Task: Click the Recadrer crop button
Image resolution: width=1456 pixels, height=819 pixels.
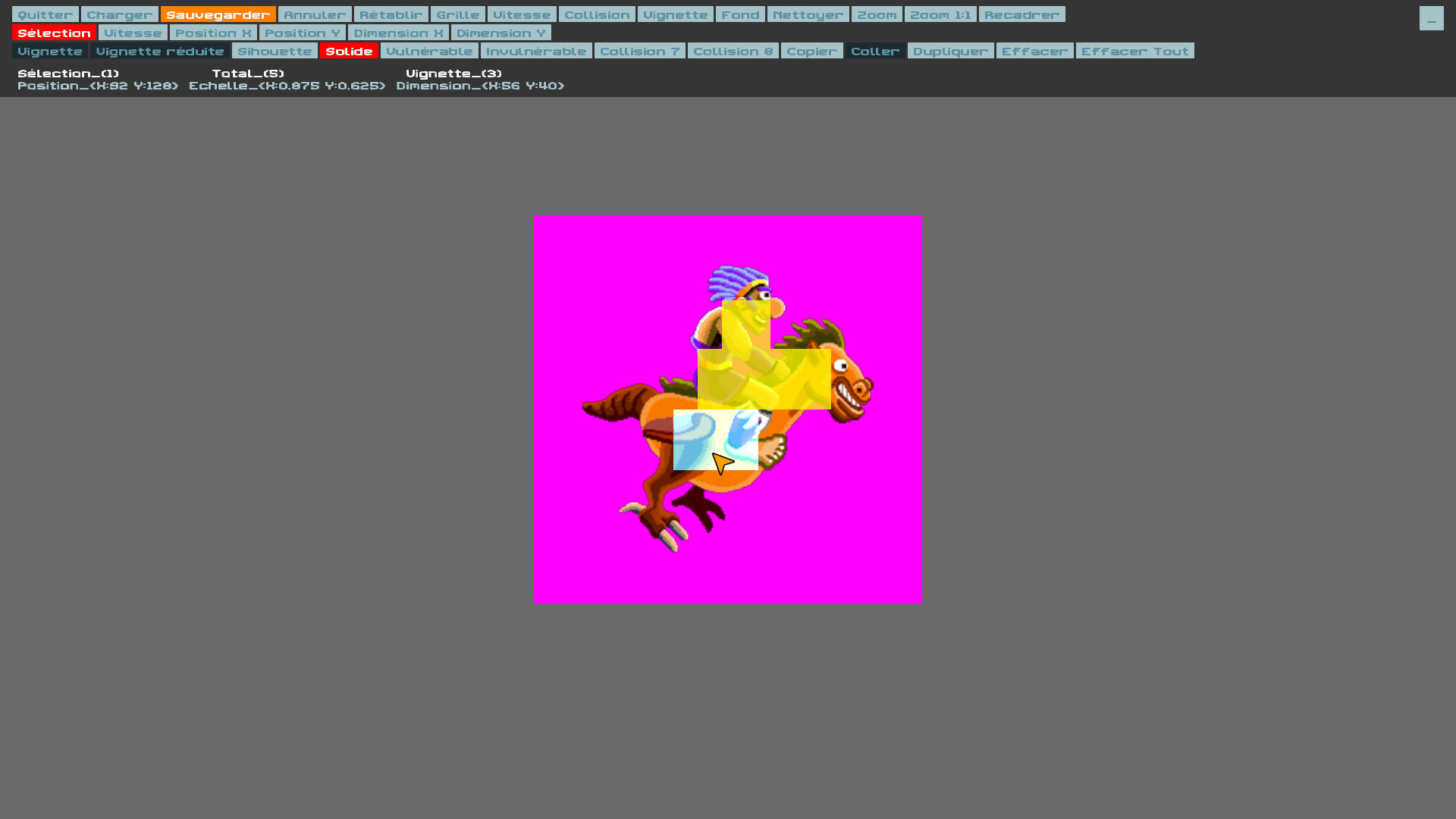Action: pos(1022,14)
